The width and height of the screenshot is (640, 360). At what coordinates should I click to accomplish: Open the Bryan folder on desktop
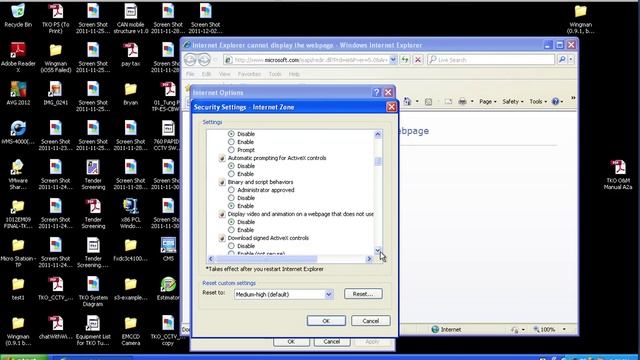click(x=131, y=94)
